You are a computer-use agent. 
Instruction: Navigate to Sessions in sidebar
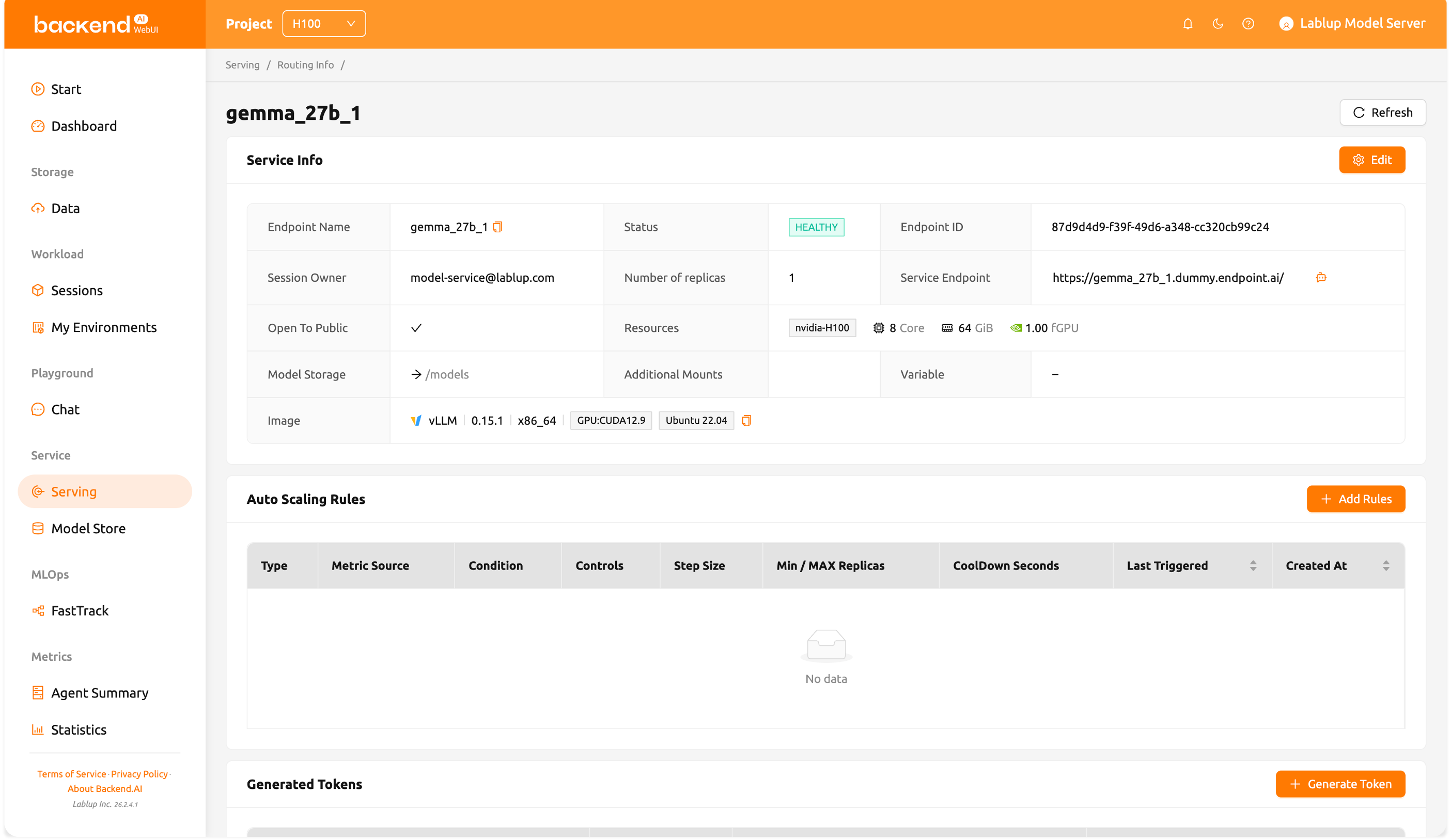tap(76, 291)
